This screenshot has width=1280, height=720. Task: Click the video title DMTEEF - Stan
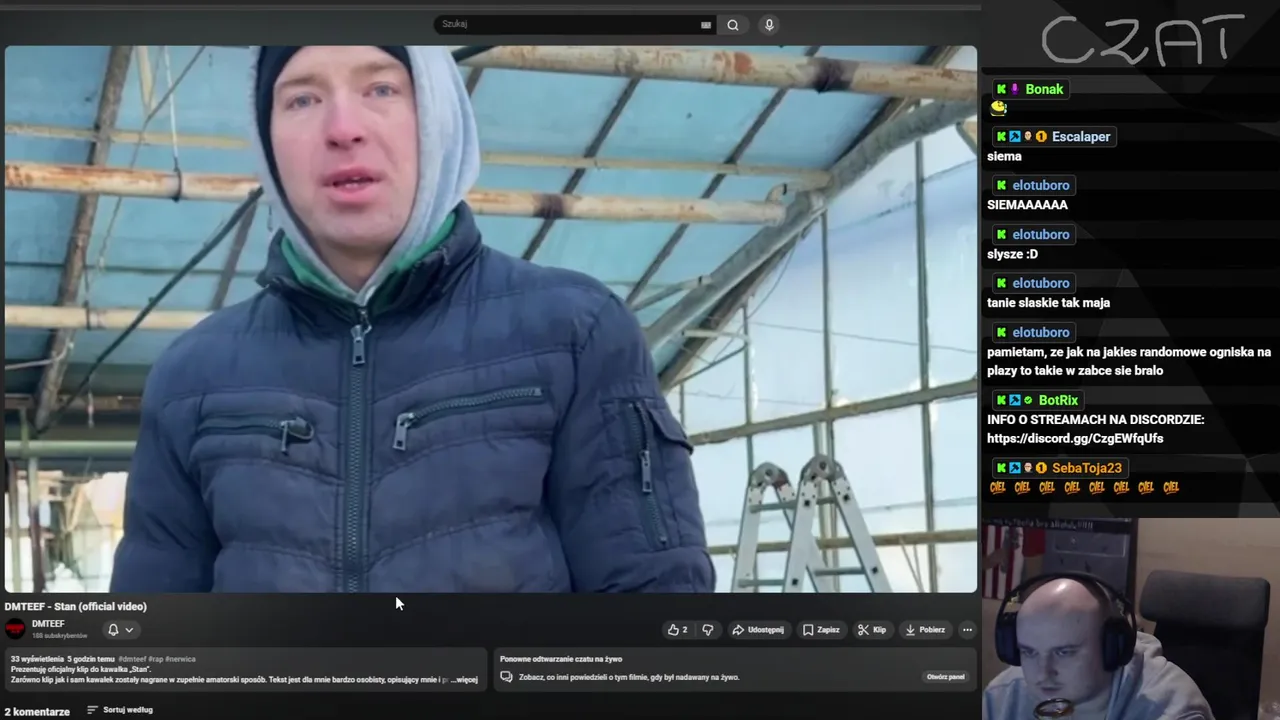coord(76,606)
